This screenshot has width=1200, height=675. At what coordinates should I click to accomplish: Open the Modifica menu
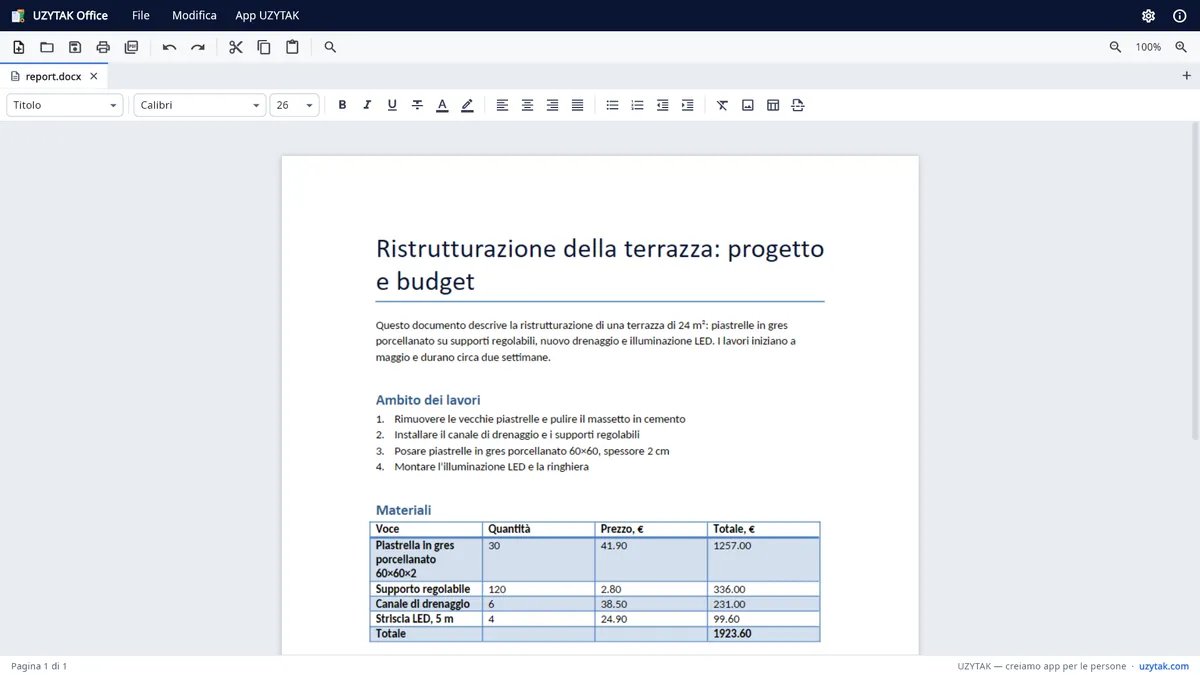tap(194, 16)
